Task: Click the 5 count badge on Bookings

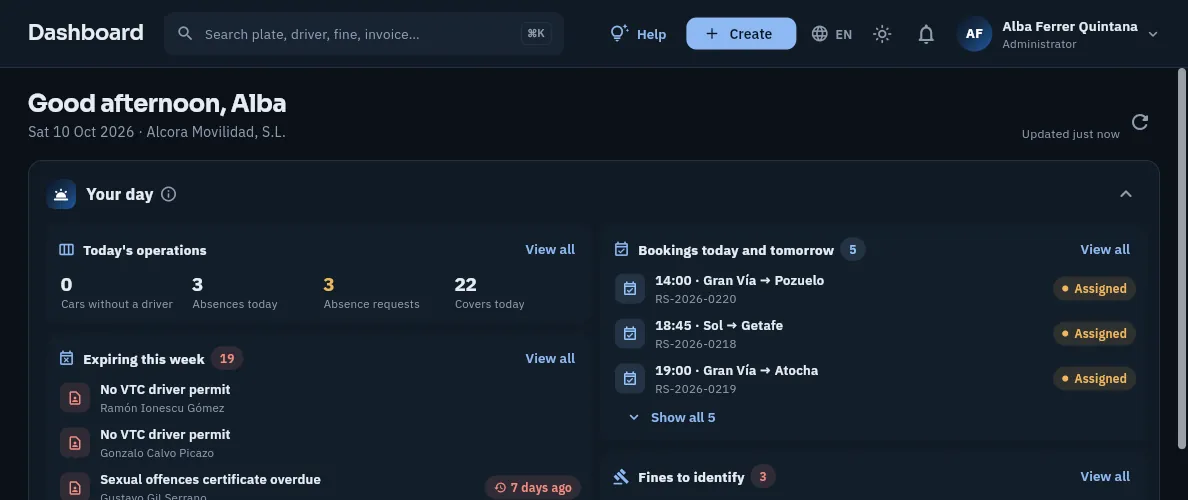Action: click(x=852, y=249)
